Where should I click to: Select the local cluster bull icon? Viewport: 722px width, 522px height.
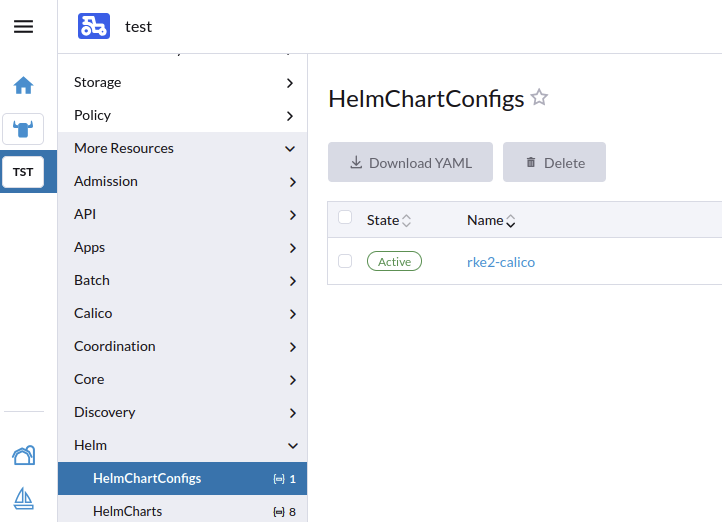[x=23, y=129]
